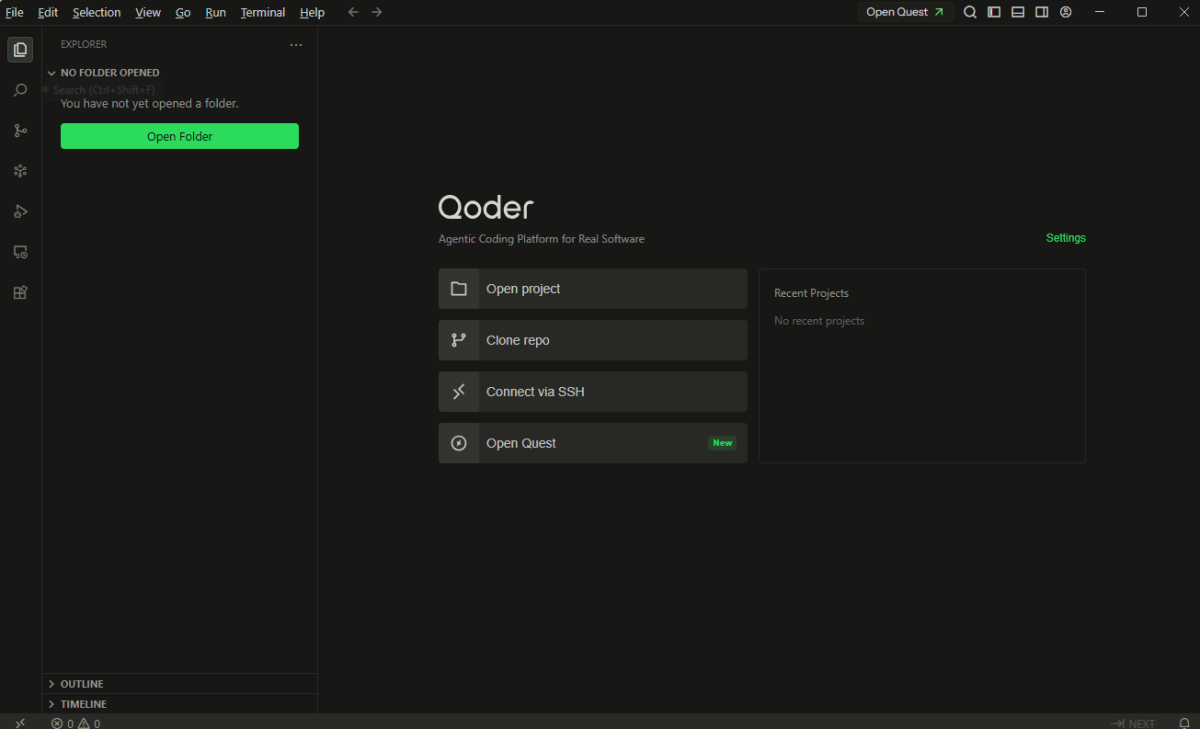The height and width of the screenshot is (729, 1200).
Task: Click the folder icon of Open project
Action: tap(459, 289)
